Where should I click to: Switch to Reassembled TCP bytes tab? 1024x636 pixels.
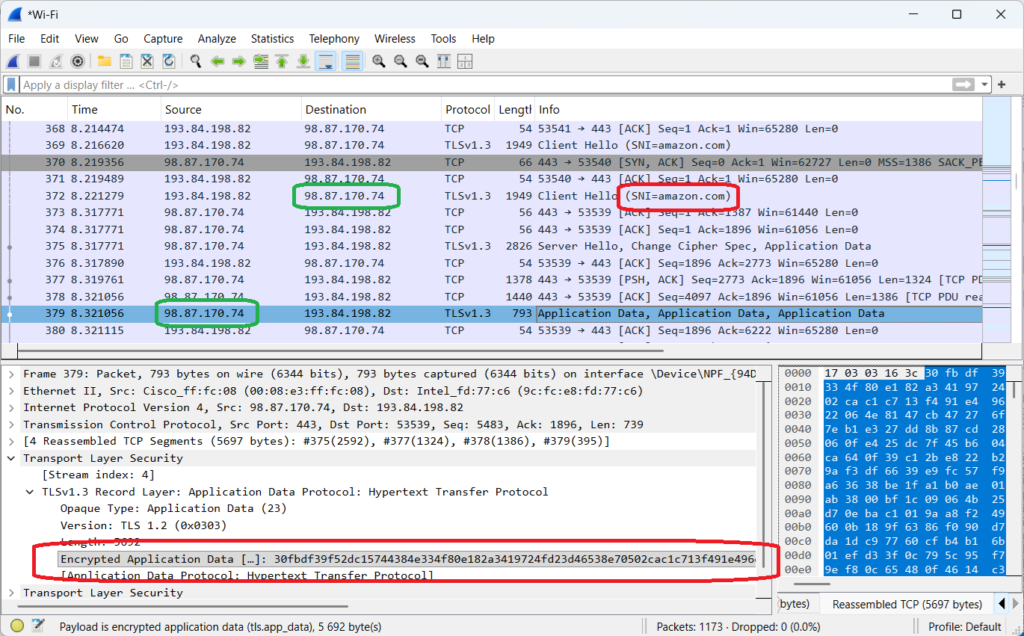[907, 604]
